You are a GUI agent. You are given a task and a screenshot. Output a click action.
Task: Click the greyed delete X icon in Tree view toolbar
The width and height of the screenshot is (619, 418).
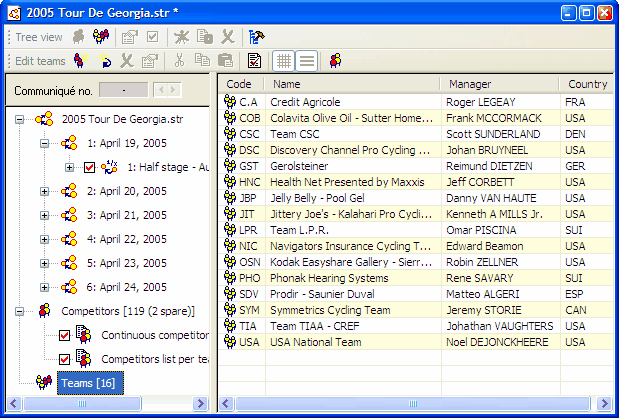coord(228,37)
